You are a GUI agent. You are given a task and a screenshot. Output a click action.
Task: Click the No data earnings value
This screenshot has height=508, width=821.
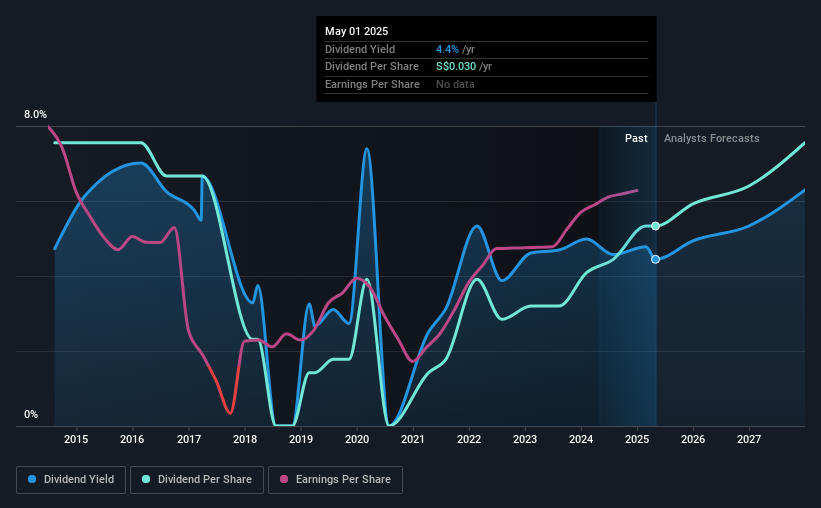point(456,84)
